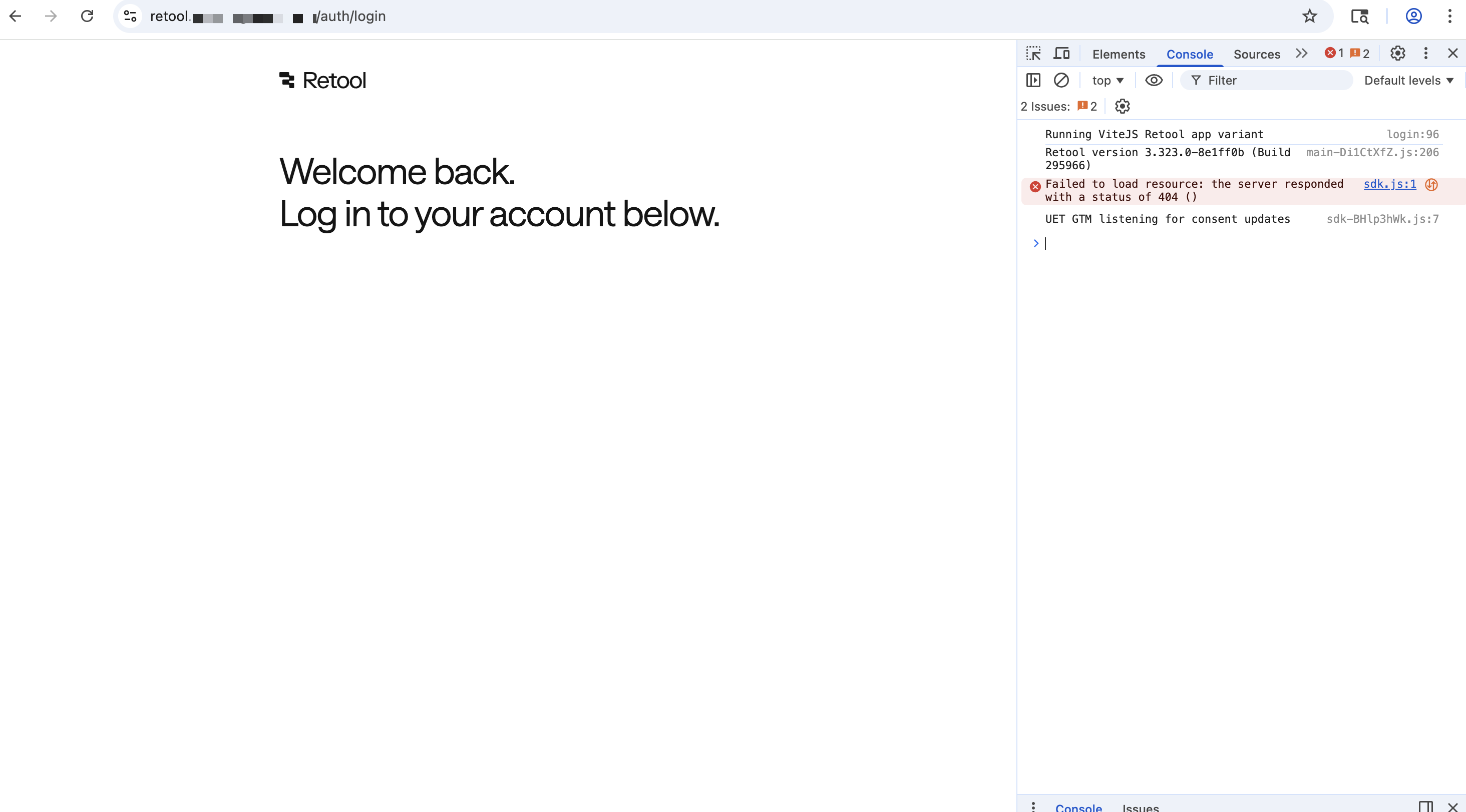Switch to the Elements tab
1466x812 pixels.
(x=1119, y=54)
